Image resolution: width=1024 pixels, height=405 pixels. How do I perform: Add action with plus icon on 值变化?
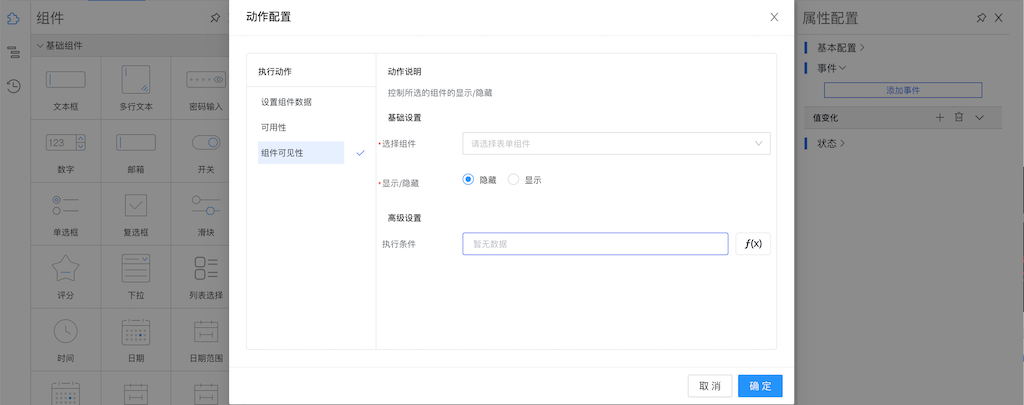pyautogui.click(x=940, y=118)
